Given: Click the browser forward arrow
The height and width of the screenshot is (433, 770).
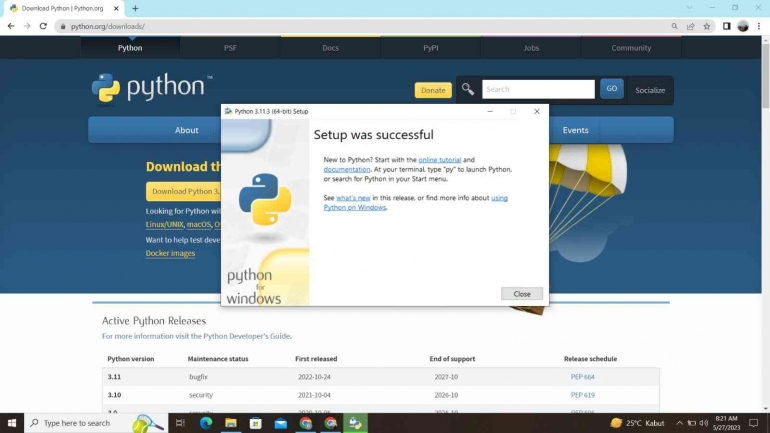Looking at the screenshot, I should 27,26.
